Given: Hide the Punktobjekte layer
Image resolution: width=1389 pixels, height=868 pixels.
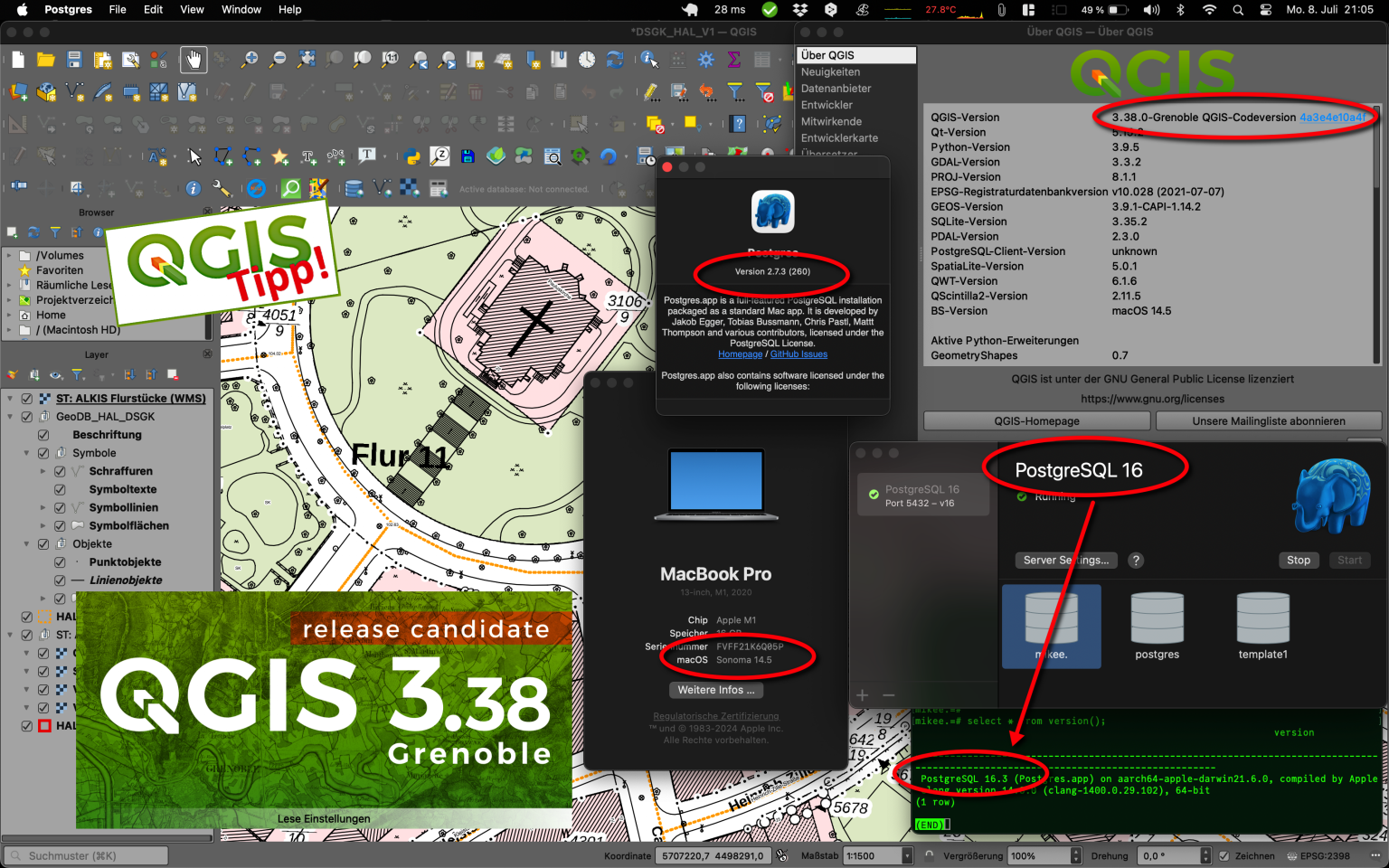Looking at the screenshot, I should click(x=58, y=562).
